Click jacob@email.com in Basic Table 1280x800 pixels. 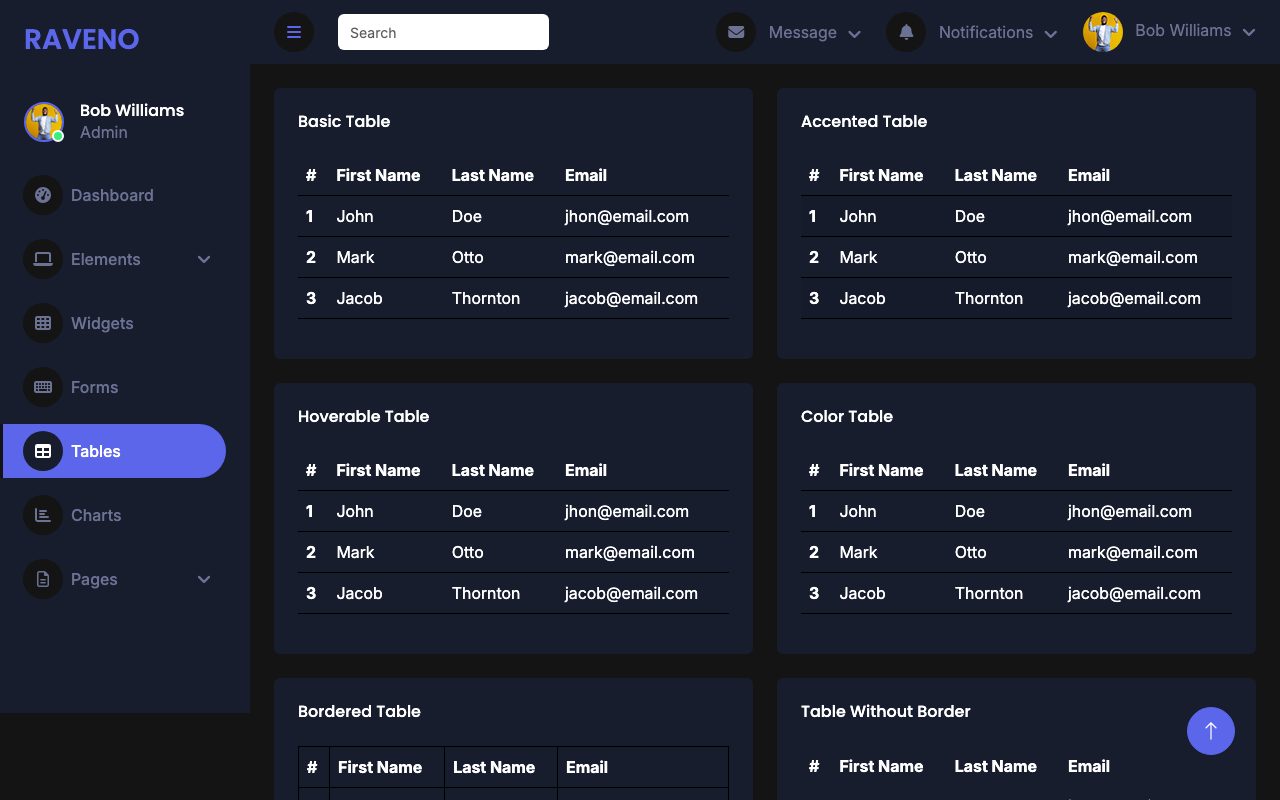click(x=631, y=298)
